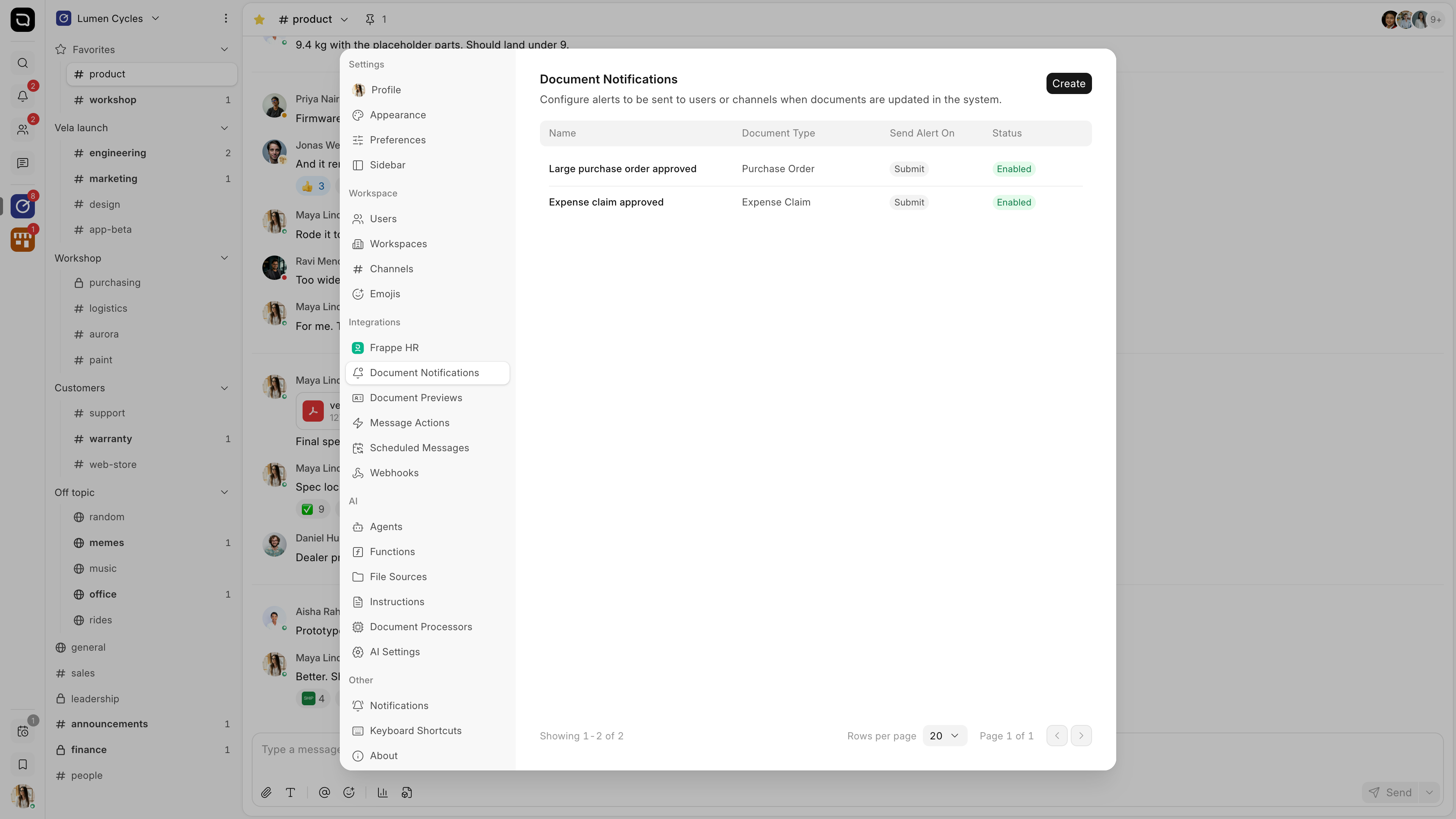Open Scheduled Messages settings
The image size is (1456, 819).
click(427, 448)
